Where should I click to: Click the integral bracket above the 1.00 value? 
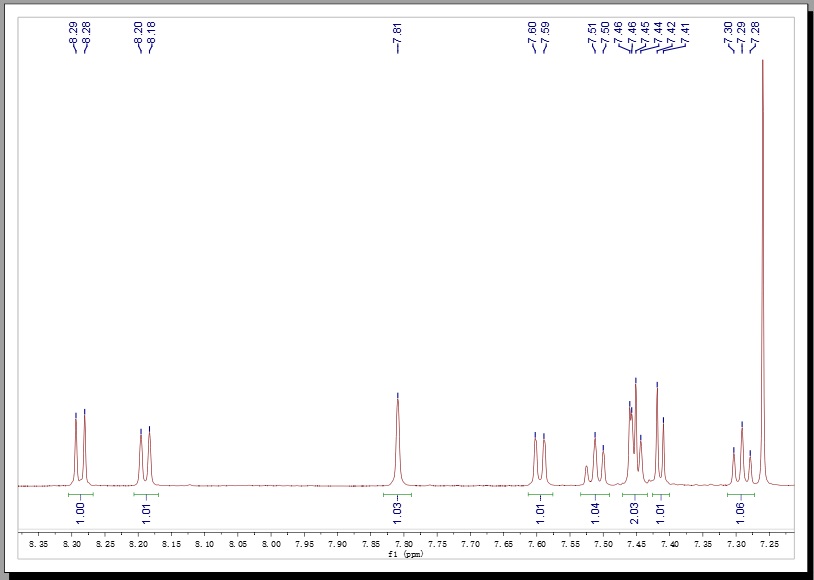(80, 494)
